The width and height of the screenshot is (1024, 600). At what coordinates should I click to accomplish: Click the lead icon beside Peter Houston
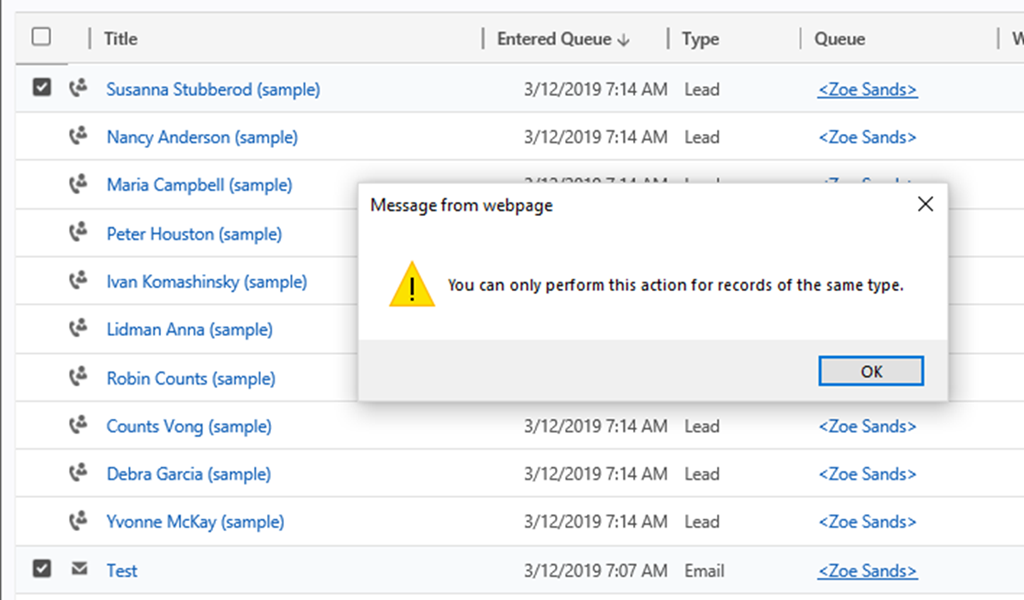pyautogui.click(x=77, y=233)
